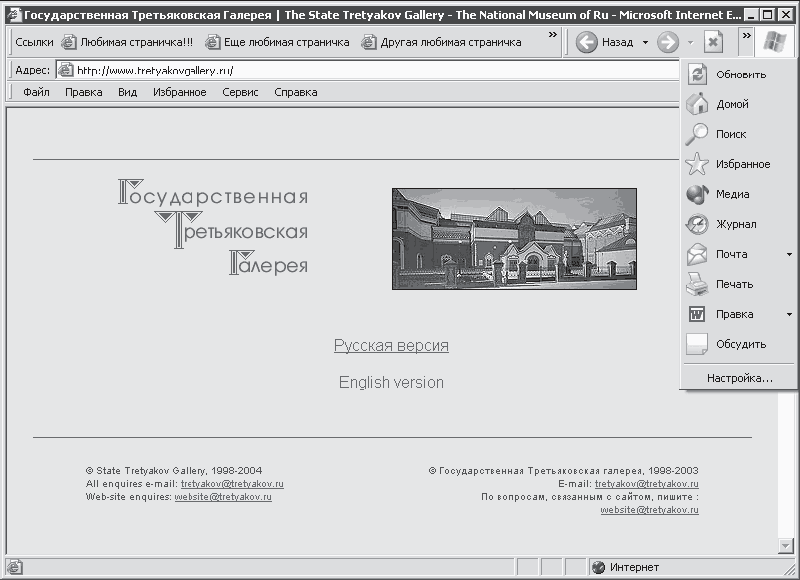Click the Обновить (Refresh) icon
Image resolution: width=800 pixels, height=580 pixels.
point(698,75)
